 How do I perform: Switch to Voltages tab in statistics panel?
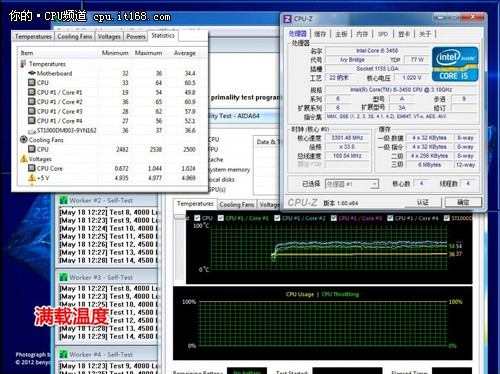click(109, 36)
